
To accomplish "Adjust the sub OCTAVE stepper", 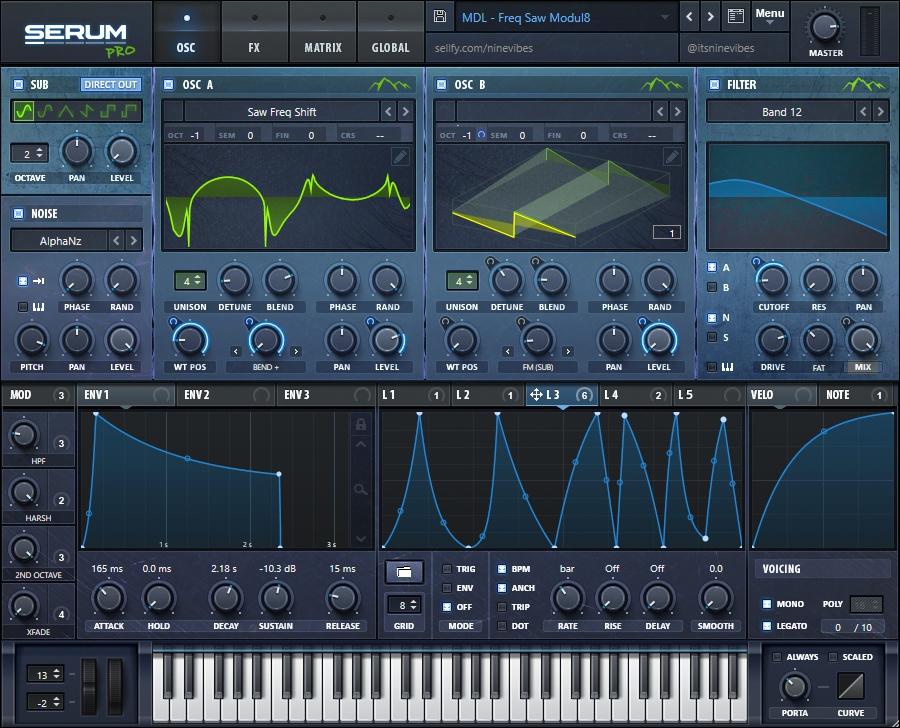I will point(30,154).
